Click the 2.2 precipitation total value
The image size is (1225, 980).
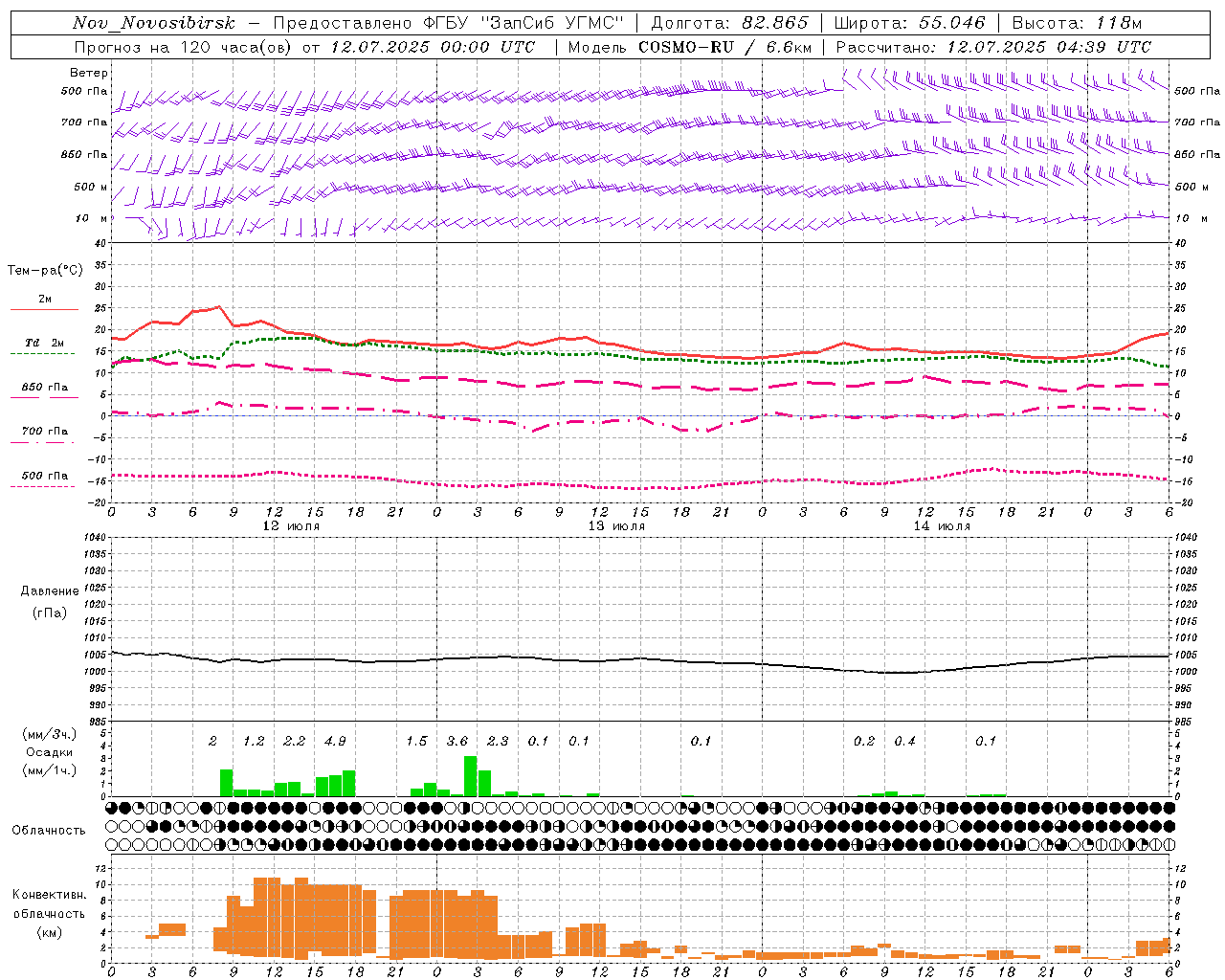(x=295, y=741)
